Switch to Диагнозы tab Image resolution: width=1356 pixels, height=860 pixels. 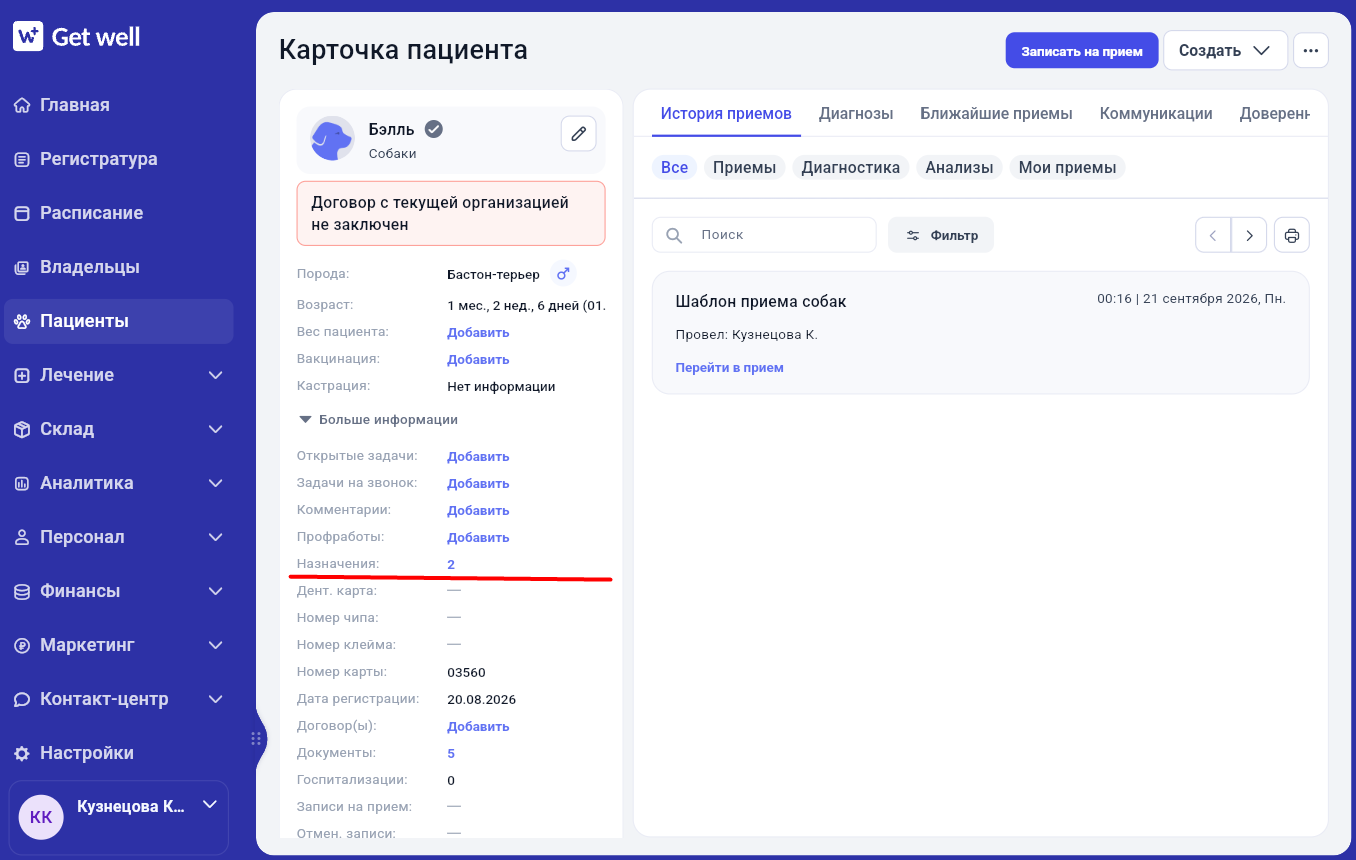[x=856, y=114]
